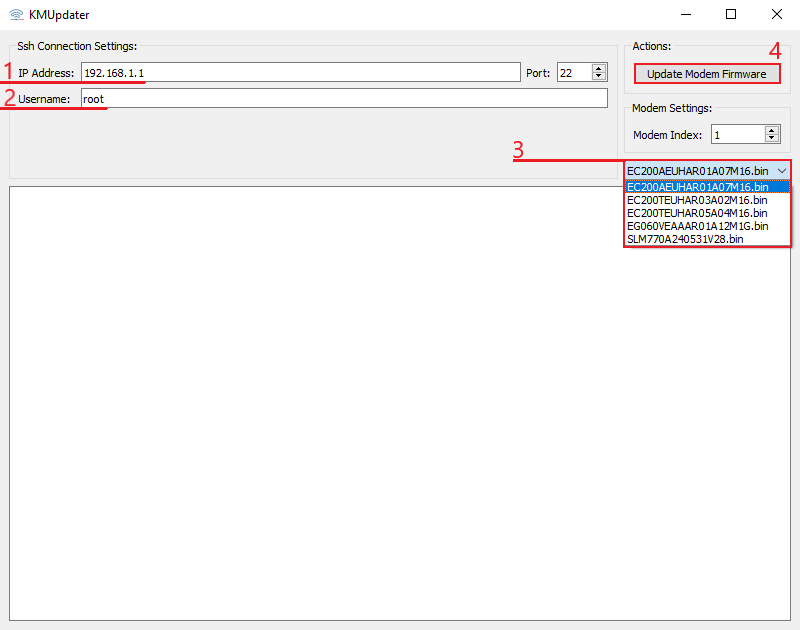This screenshot has width=800, height=630.
Task: Select EC200AEUHAR01A07M16.bin highlighted list option
Action: [x=698, y=187]
